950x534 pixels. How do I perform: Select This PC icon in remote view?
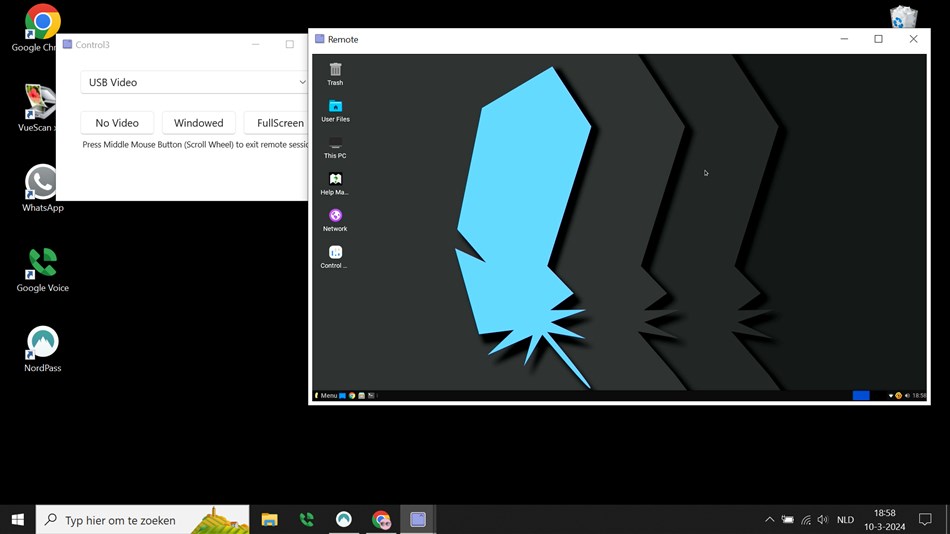[x=335, y=147]
